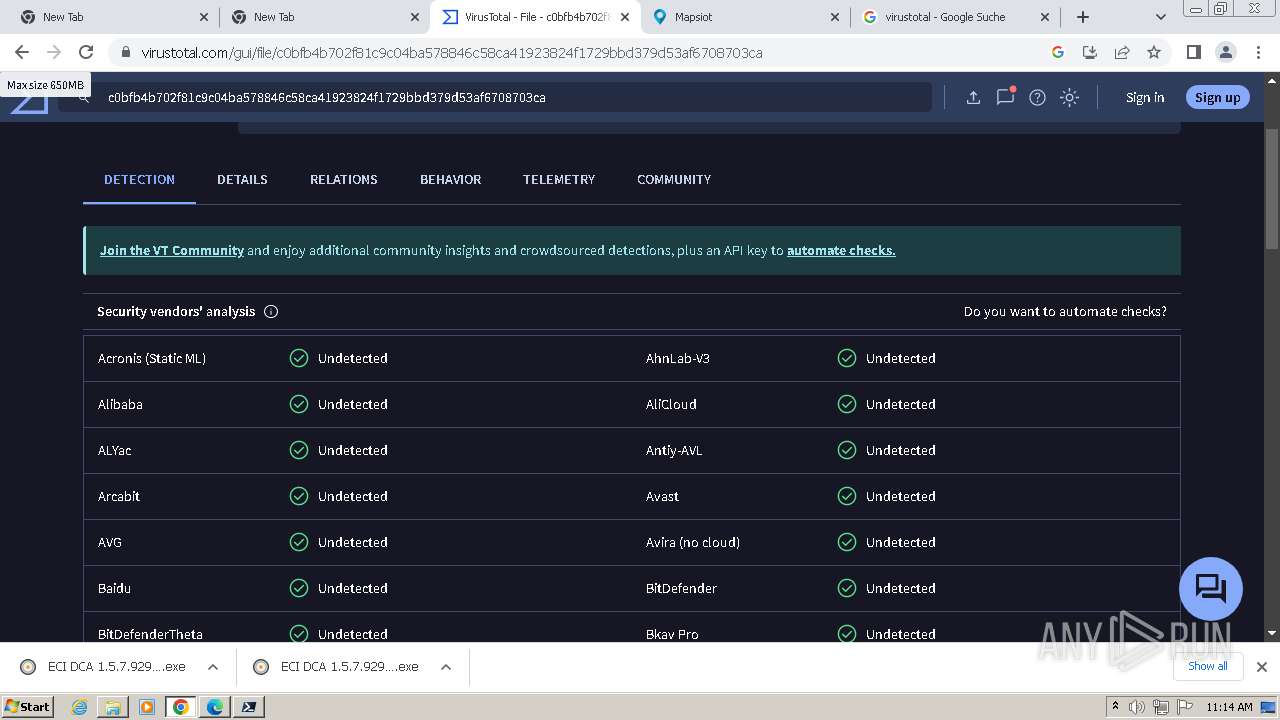Screen dimensions: 1280x720
Task: Click the Sign up button
Action: coord(1217,97)
